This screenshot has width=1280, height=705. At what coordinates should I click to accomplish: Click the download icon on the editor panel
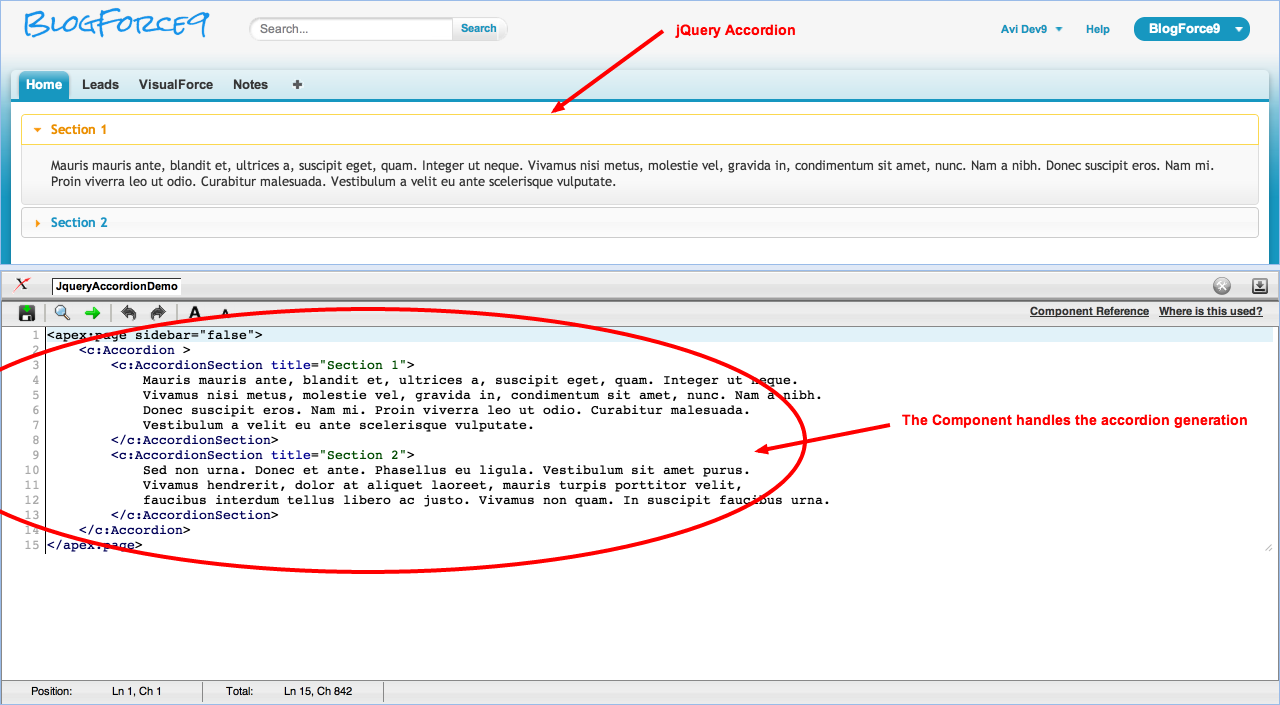(x=1259, y=285)
